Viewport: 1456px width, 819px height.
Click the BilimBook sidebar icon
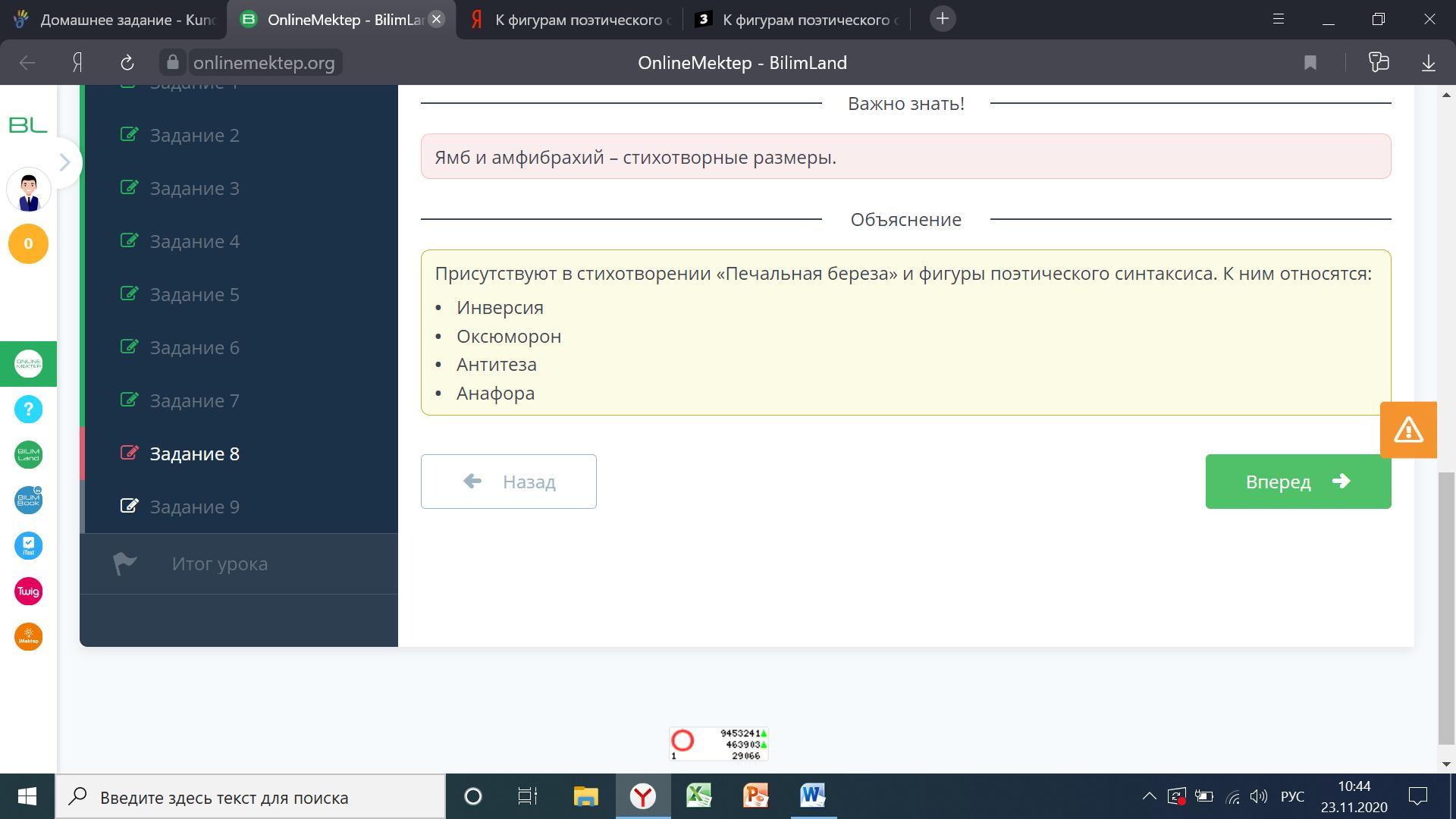[x=28, y=500]
